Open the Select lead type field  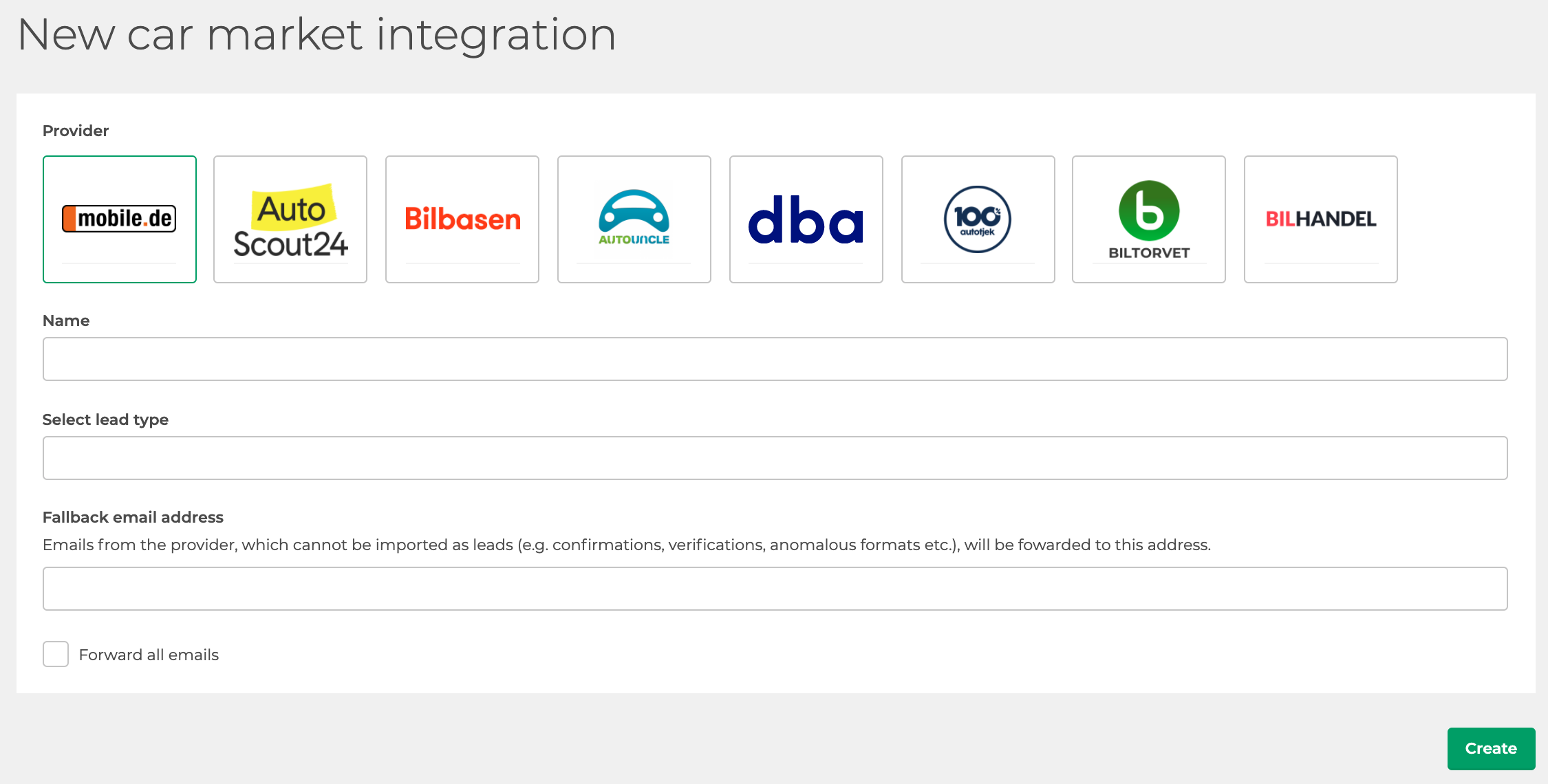[x=775, y=458]
